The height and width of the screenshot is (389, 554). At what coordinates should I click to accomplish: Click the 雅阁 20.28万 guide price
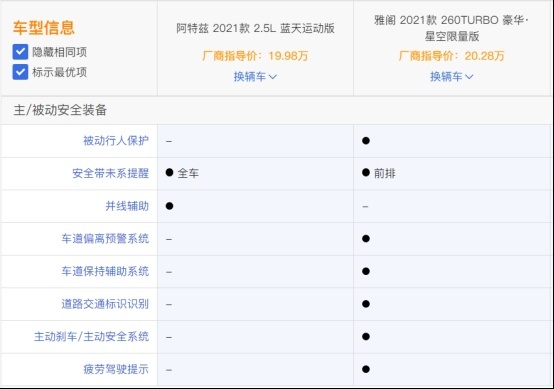(452, 56)
